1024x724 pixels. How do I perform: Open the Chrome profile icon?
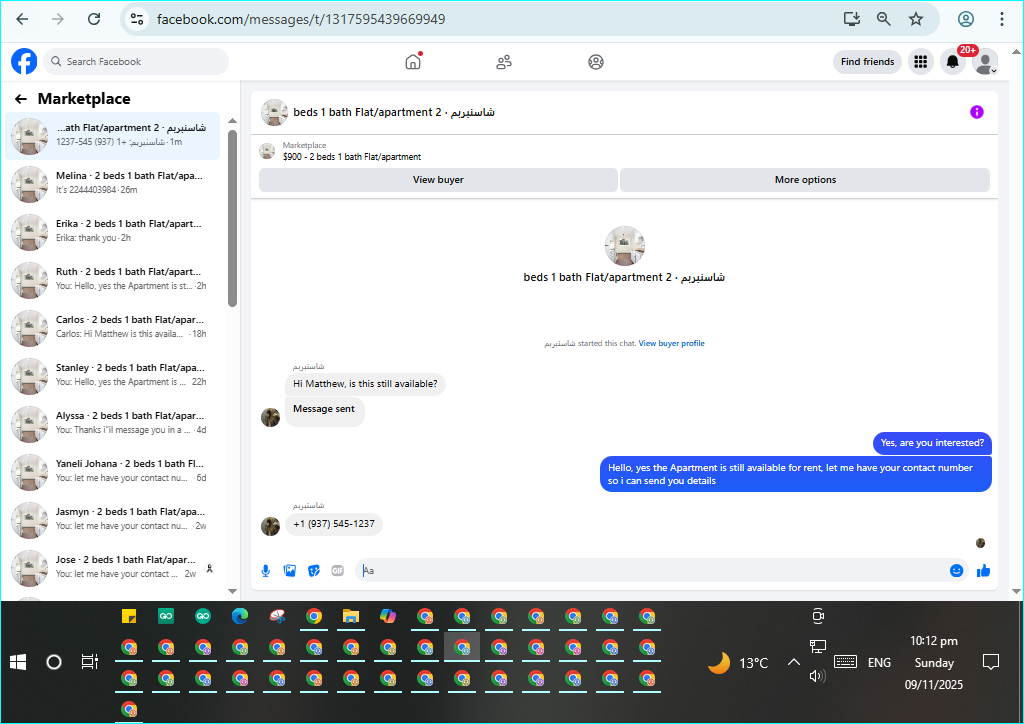click(966, 19)
